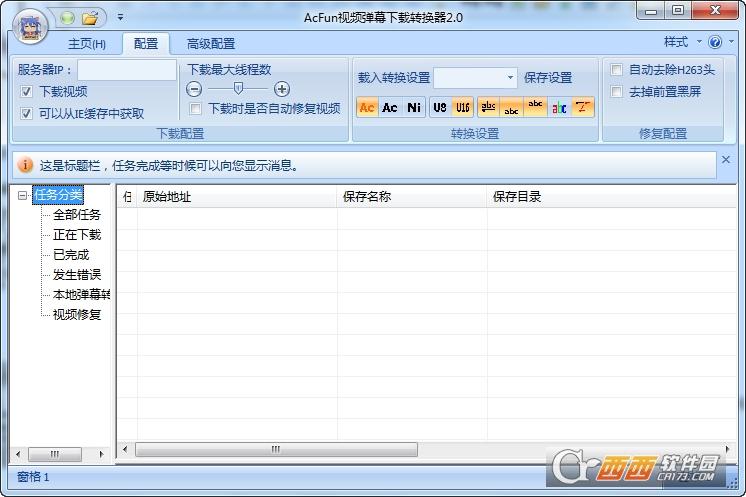Toggle the top abc subtitle icon

pyautogui.click(x=535, y=107)
